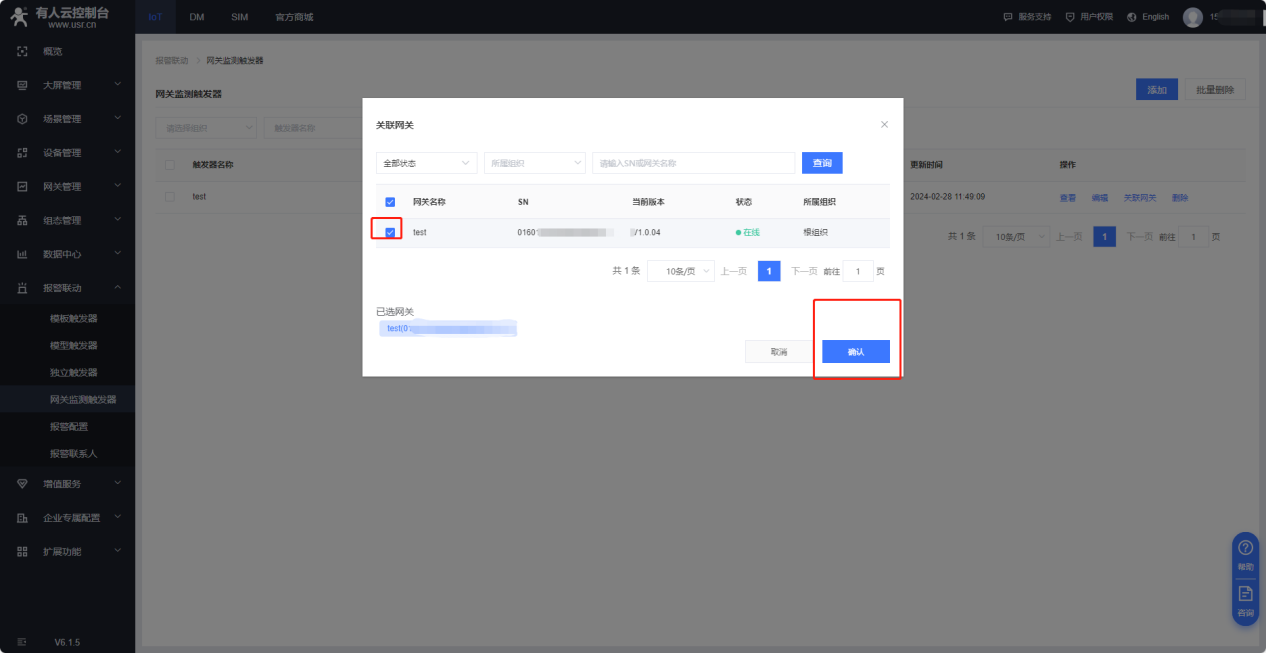Check the test trigger row checkbox in background table

pyautogui.click(x=169, y=197)
